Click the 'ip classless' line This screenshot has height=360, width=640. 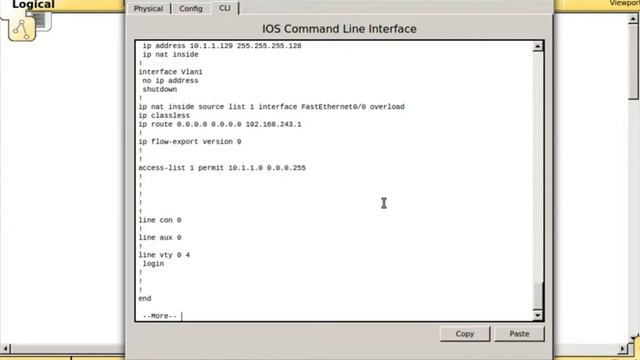[164, 116]
